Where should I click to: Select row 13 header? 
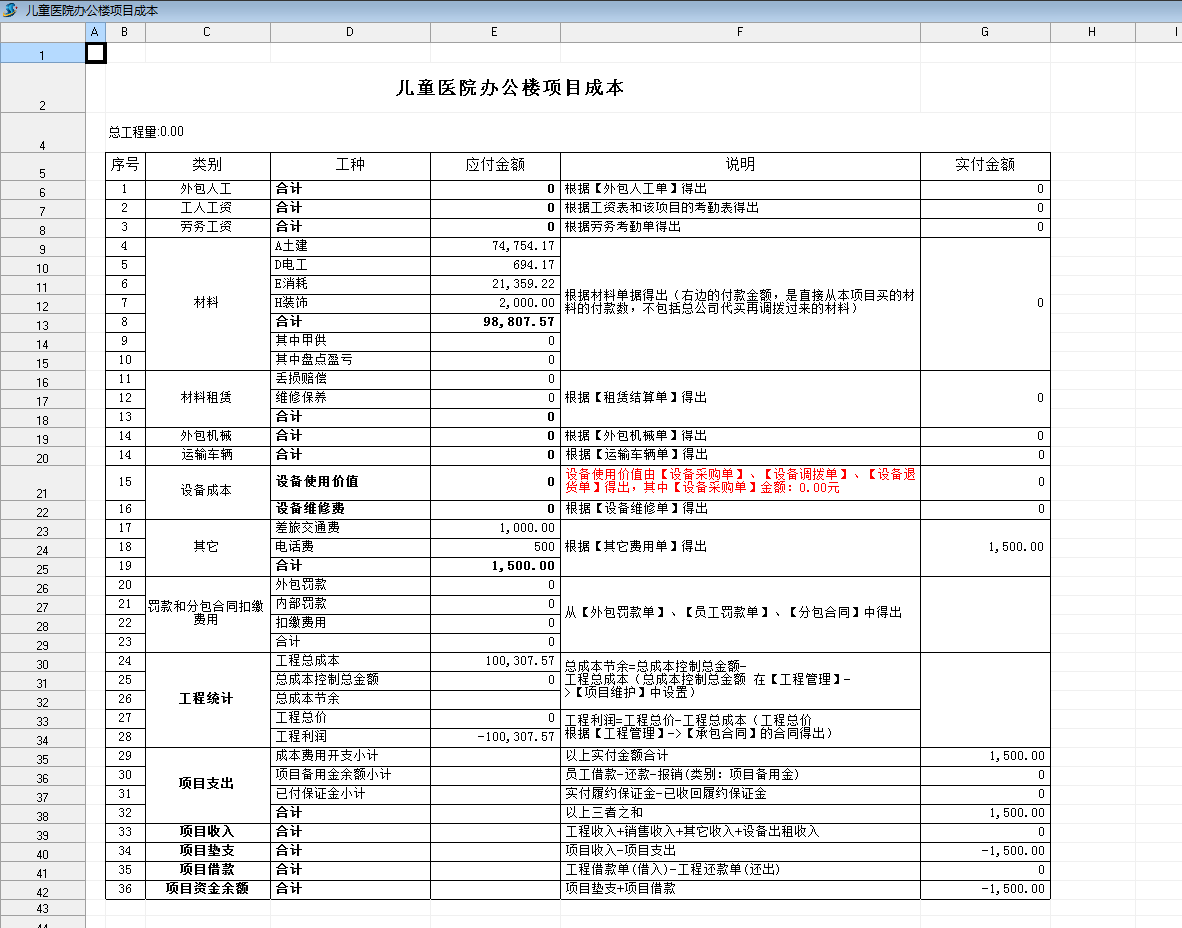(x=42, y=325)
